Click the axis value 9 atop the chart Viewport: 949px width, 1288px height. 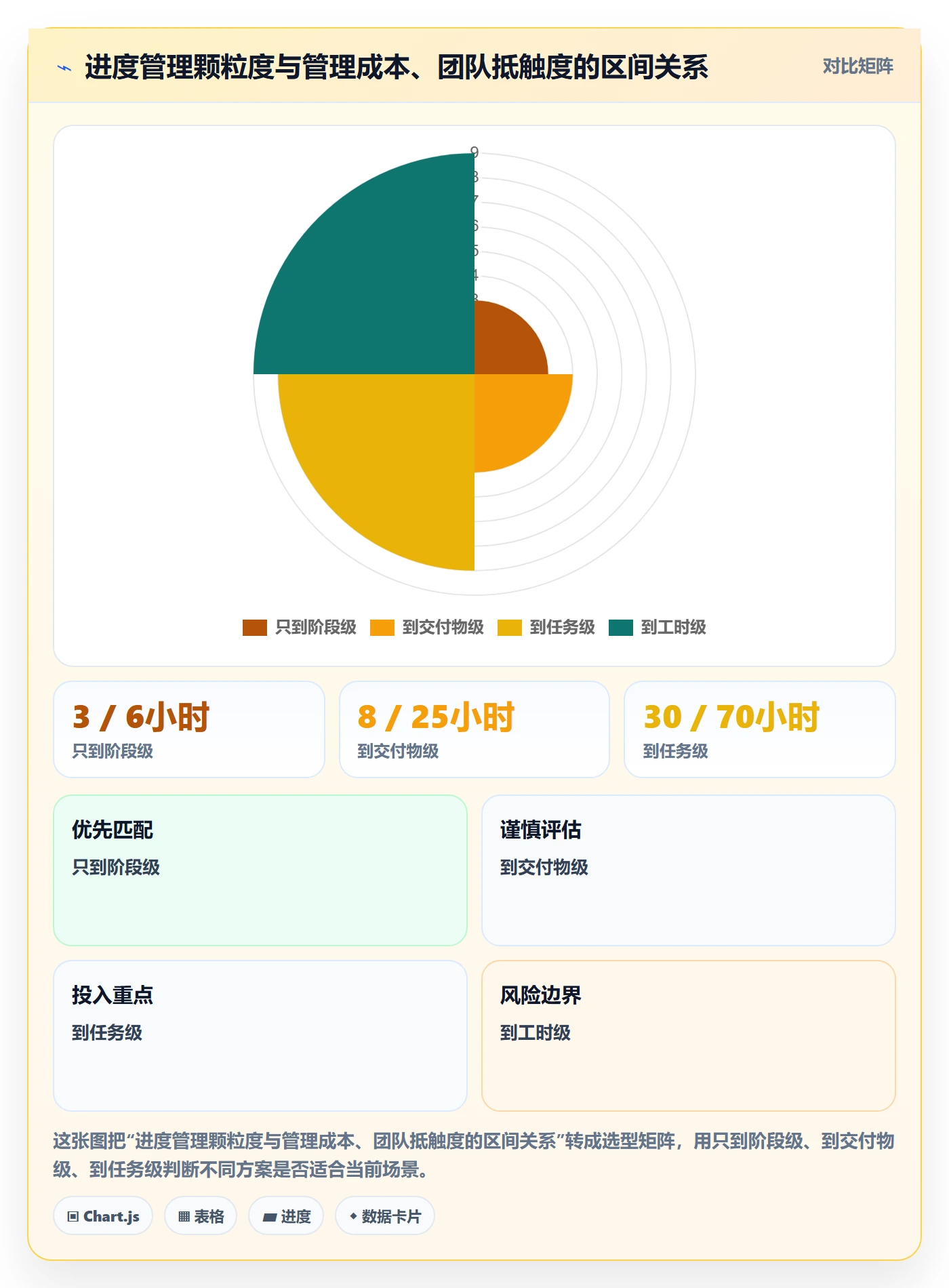[x=474, y=153]
